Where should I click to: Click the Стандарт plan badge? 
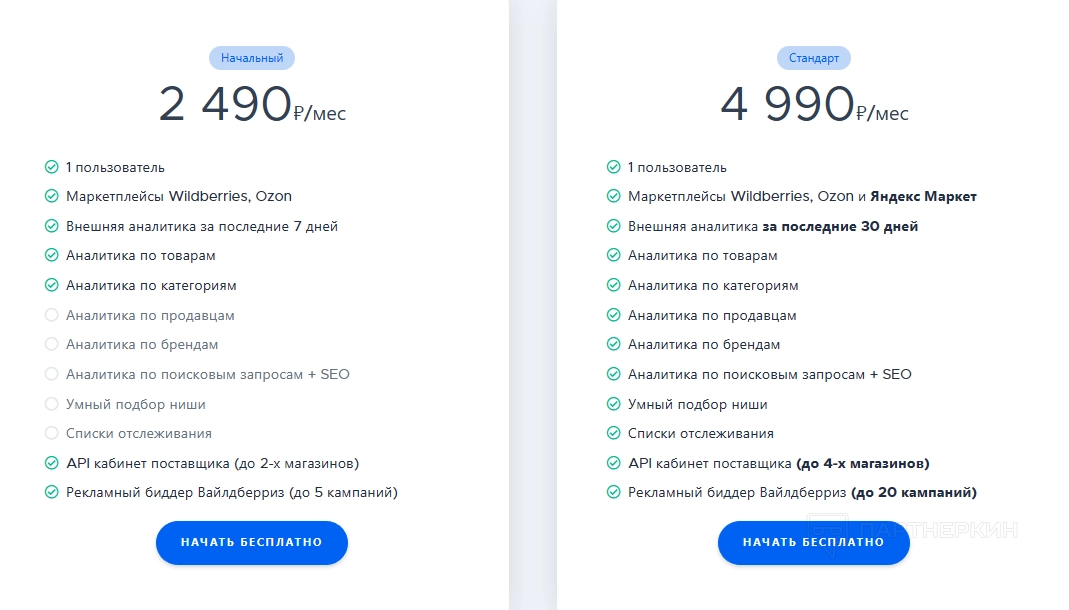[813, 58]
